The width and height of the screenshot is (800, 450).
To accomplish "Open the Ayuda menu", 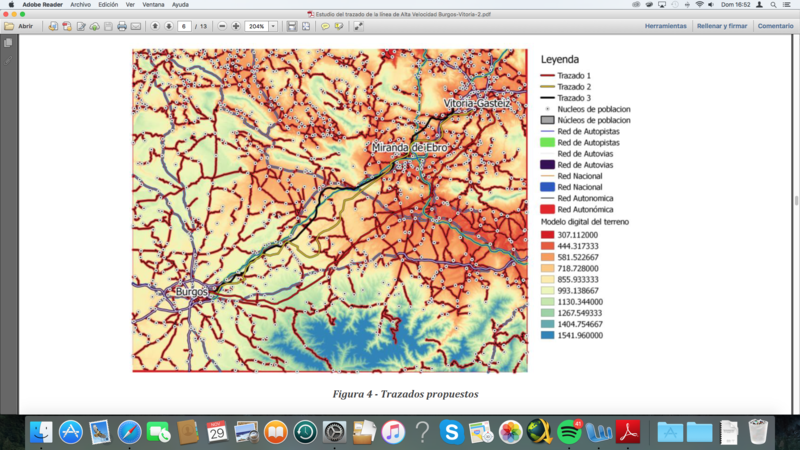I will (x=180, y=5).
